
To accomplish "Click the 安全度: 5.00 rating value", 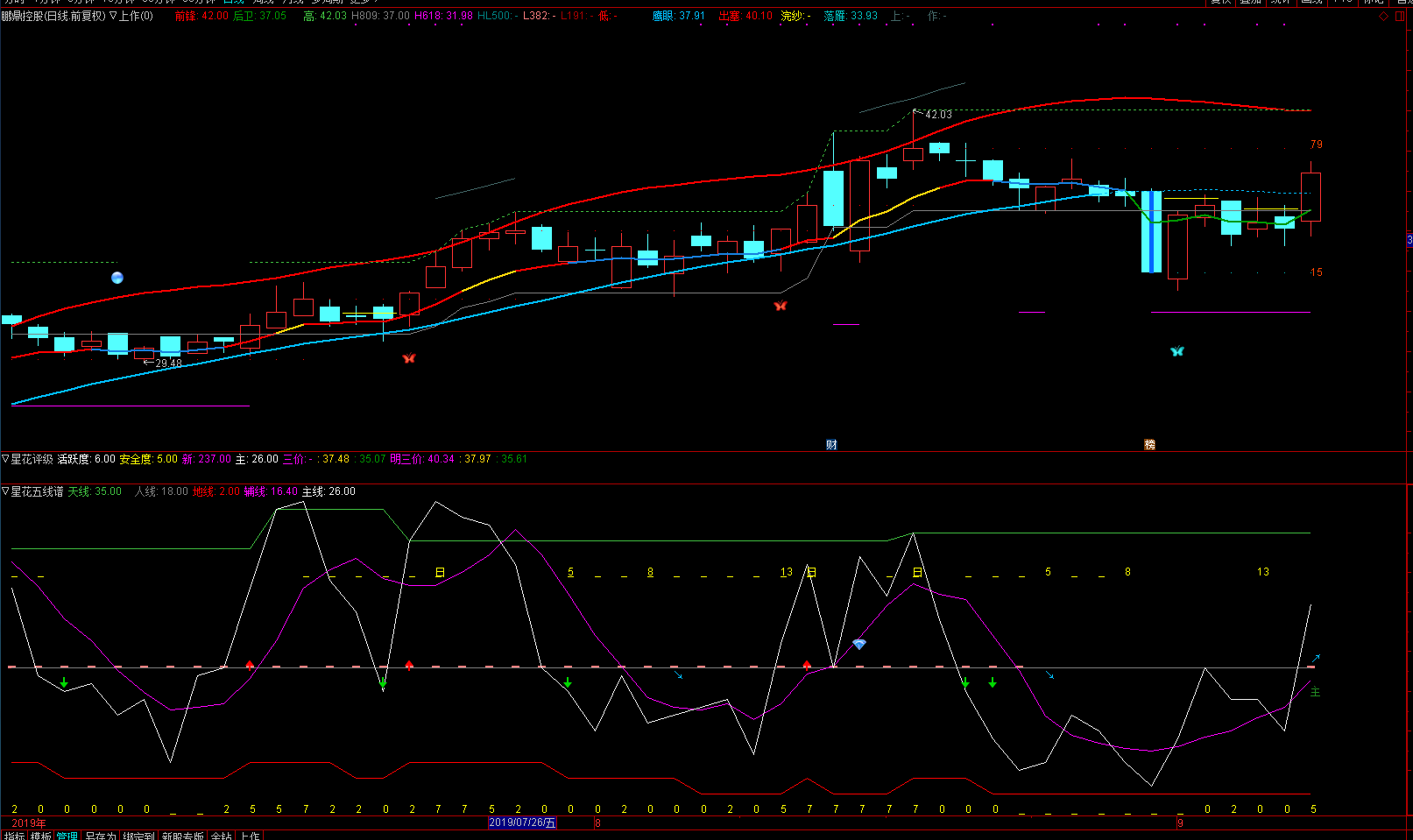I will click(x=148, y=459).
